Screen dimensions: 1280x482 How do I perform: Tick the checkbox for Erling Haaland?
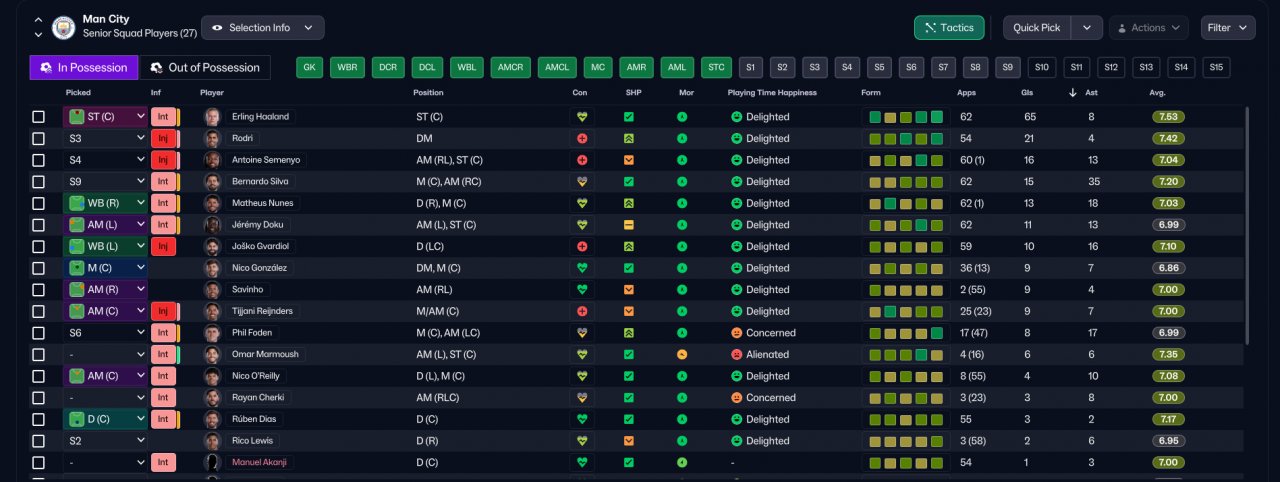(x=38, y=117)
